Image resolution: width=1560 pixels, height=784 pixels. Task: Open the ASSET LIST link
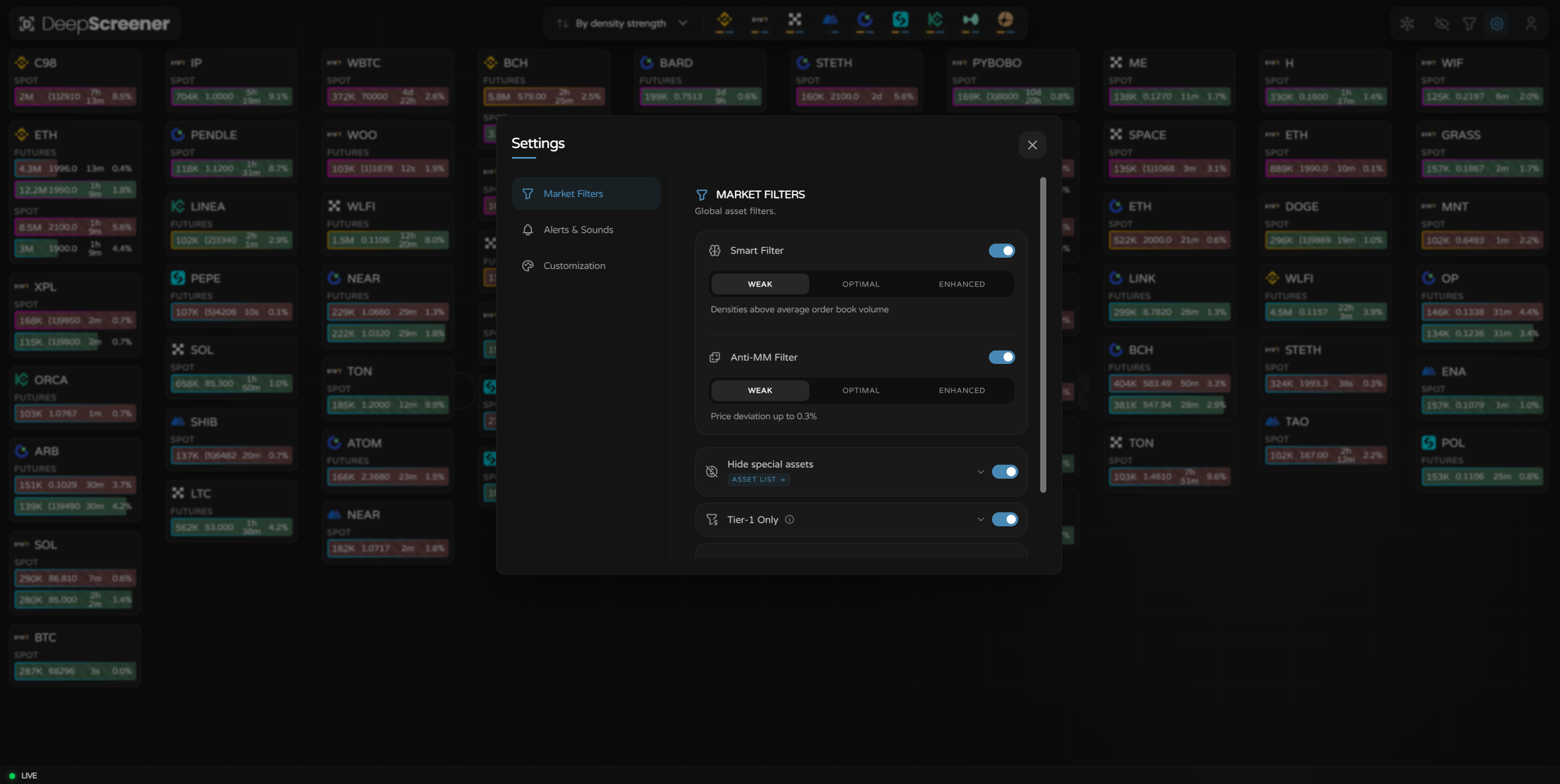click(758, 480)
